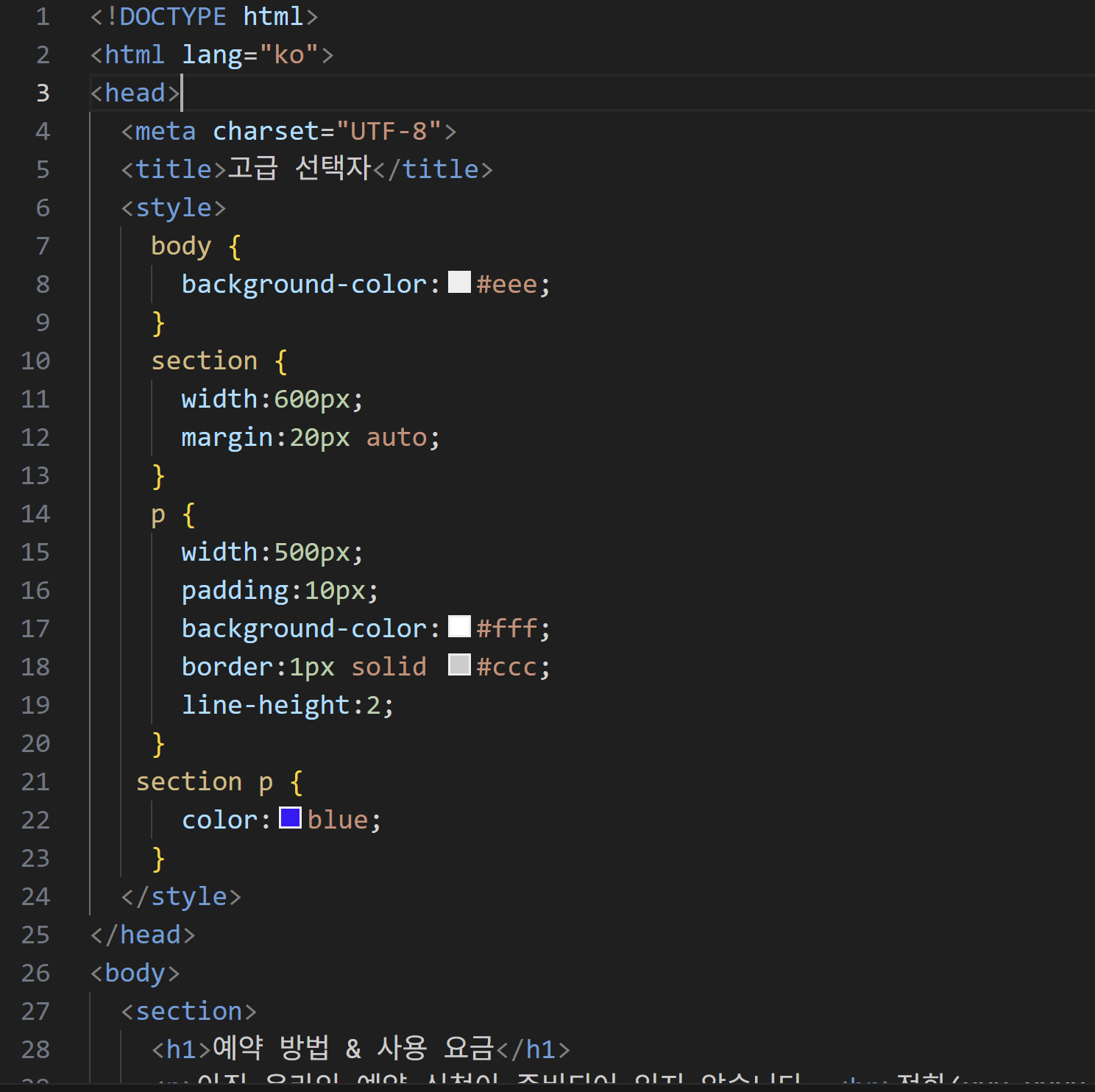Open the #ccc border color swatch
This screenshot has width=1095, height=1092.
click(459, 664)
